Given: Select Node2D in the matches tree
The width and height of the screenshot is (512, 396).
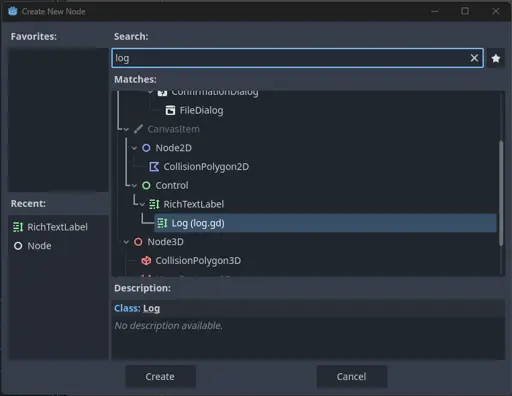Looking at the screenshot, I should 173,148.
